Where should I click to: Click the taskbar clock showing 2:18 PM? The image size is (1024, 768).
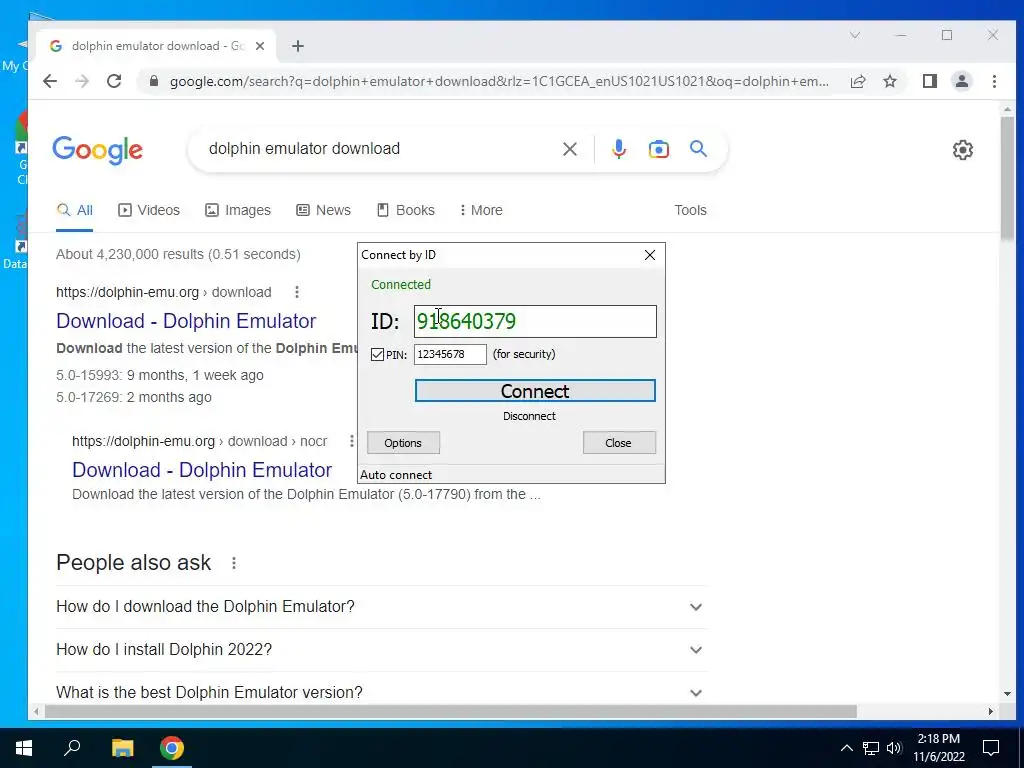coord(938,748)
